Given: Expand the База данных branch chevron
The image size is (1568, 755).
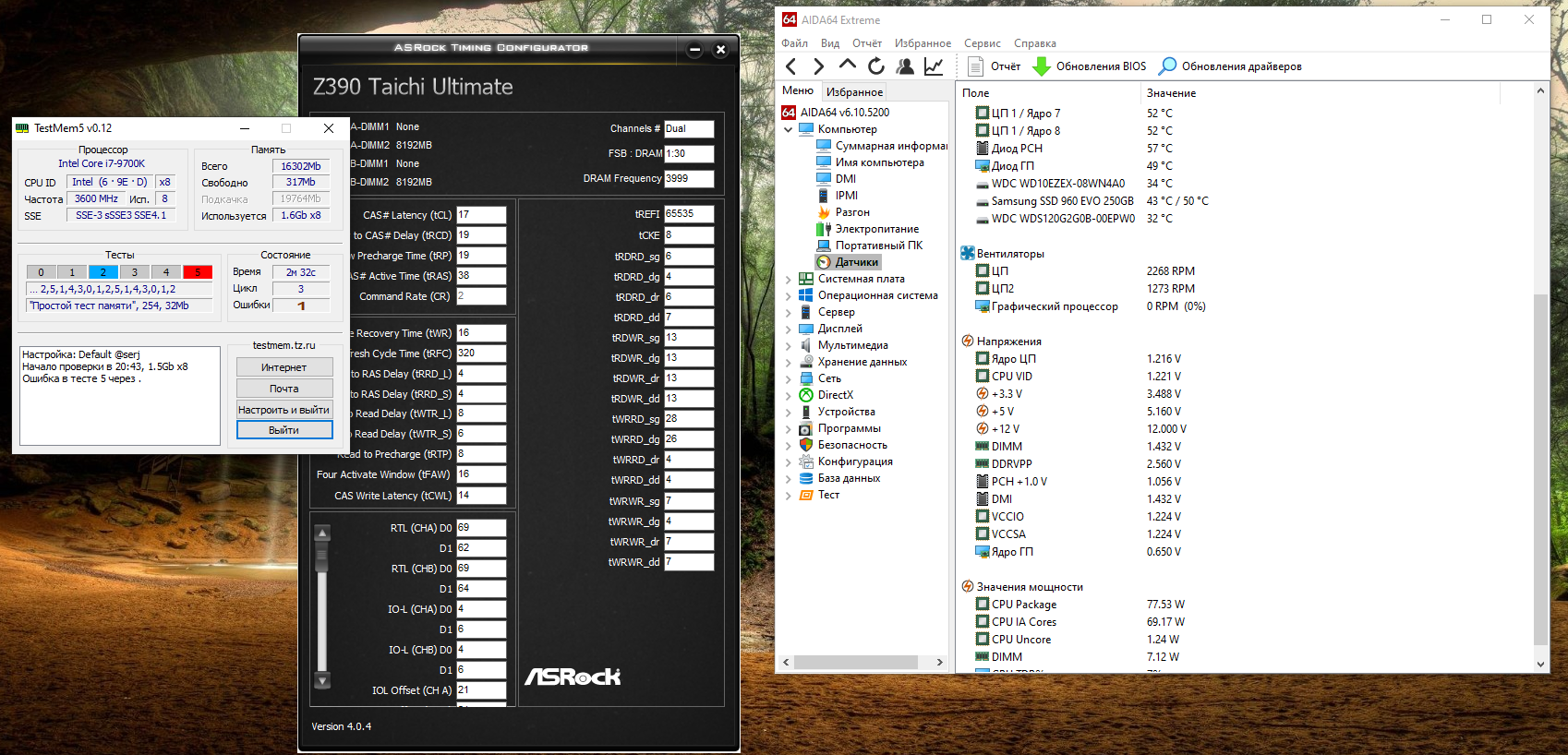Looking at the screenshot, I should (x=788, y=478).
